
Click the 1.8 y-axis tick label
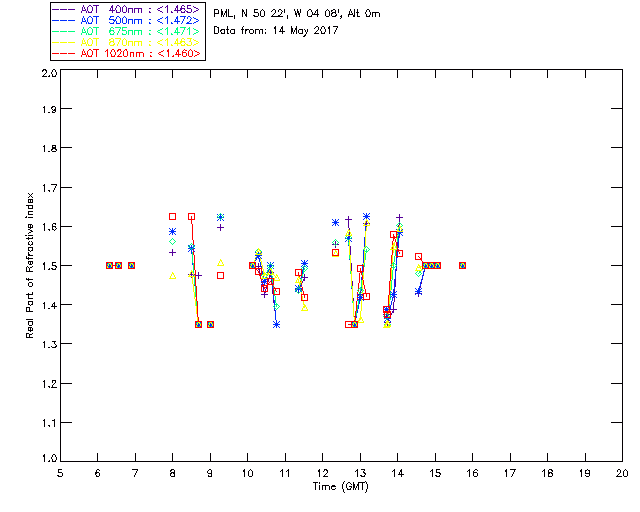click(49, 148)
